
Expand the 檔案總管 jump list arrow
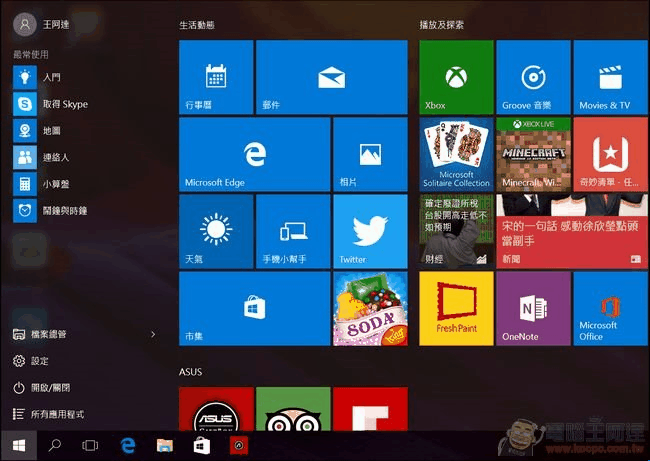[x=153, y=334]
